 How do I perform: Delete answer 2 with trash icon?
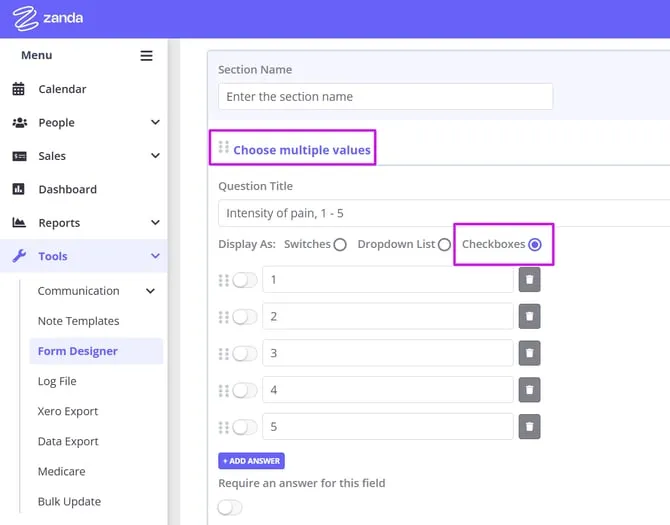click(x=529, y=316)
